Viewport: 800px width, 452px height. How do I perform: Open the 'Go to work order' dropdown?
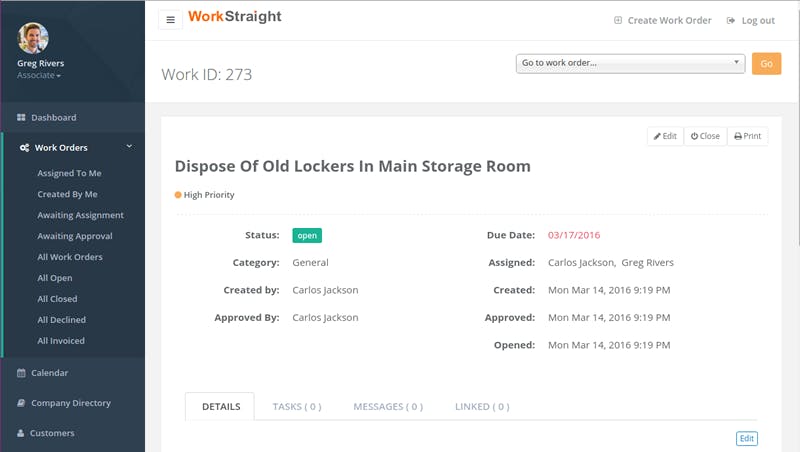point(631,63)
